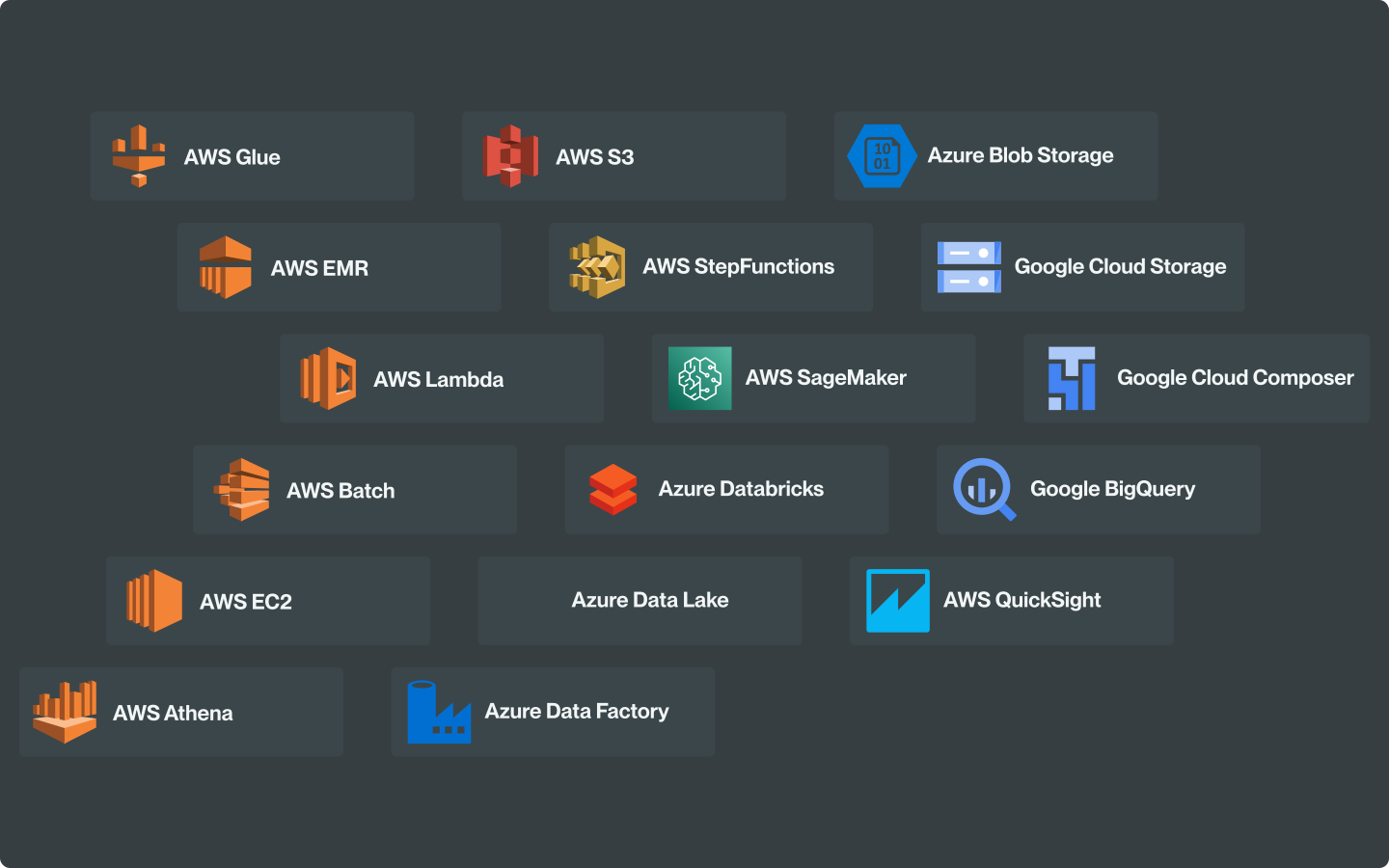This screenshot has height=868, width=1389.
Task: Click the AWS QuickSight chart icon
Action: coord(897,600)
